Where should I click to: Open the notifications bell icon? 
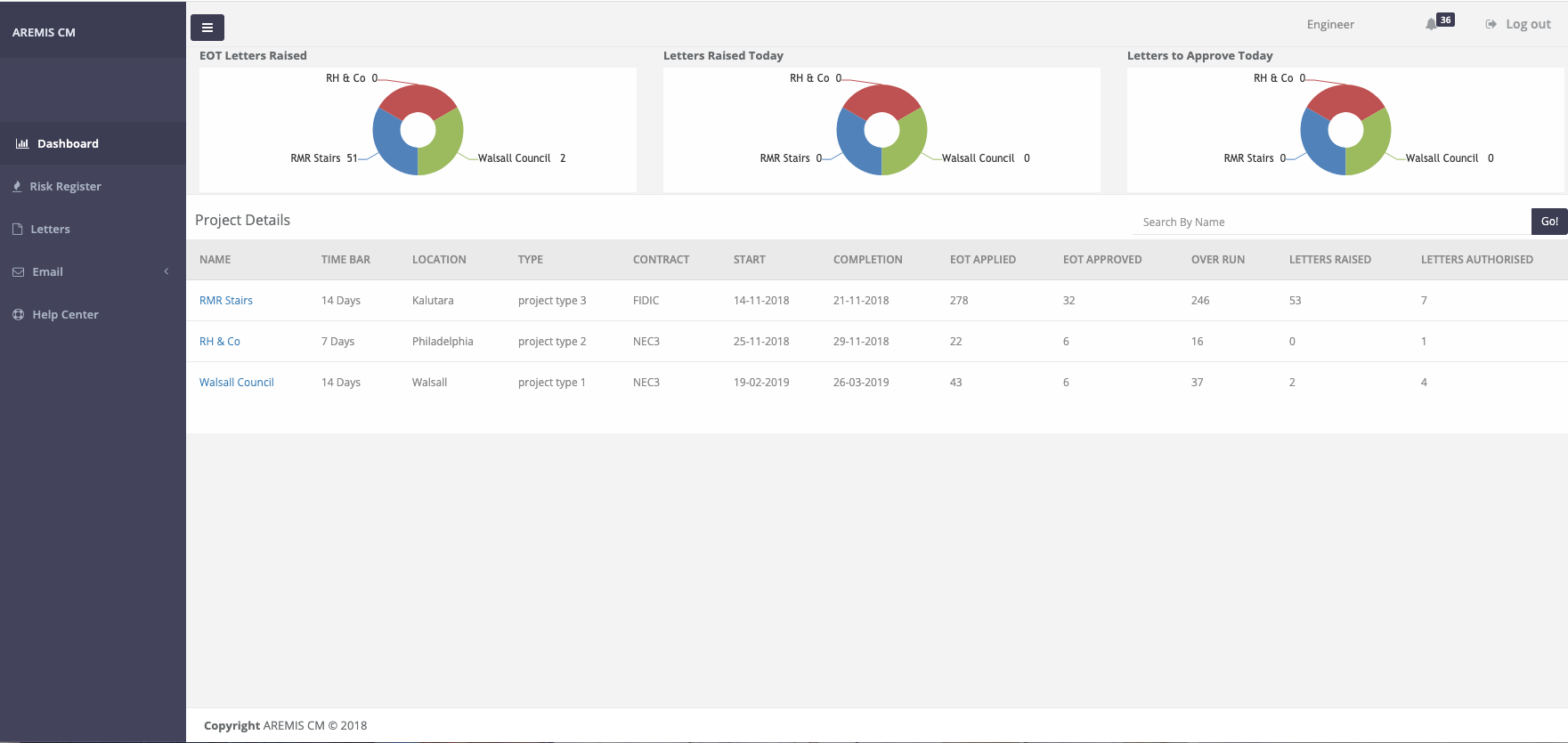pyautogui.click(x=1431, y=24)
